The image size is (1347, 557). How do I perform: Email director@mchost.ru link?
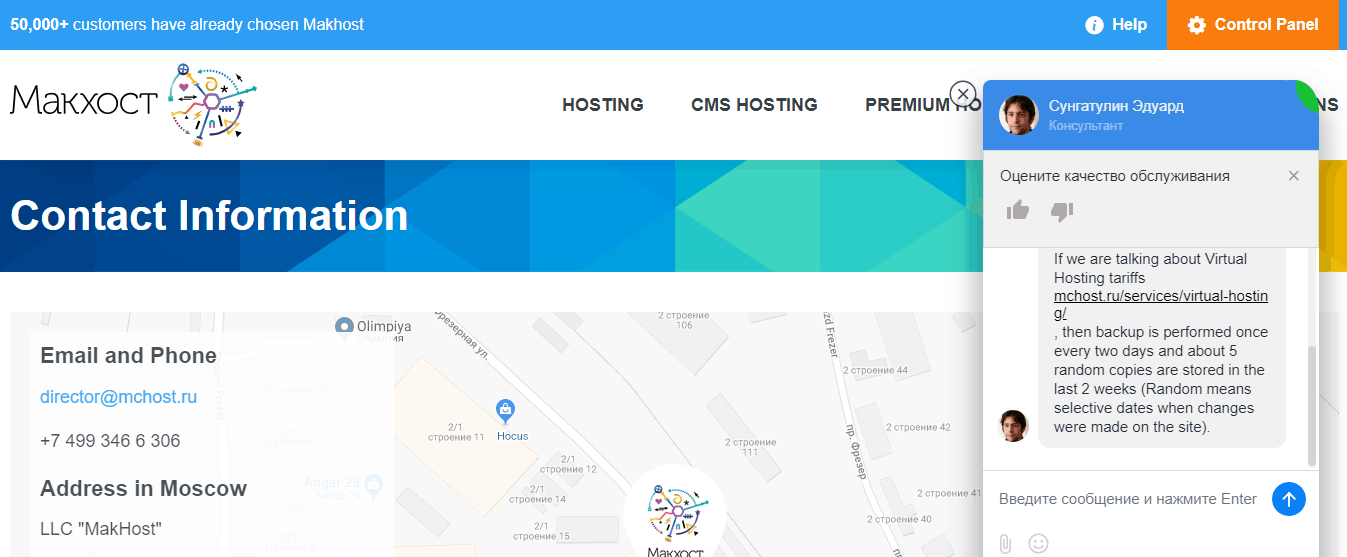pyautogui.click(x=118, y=397)
